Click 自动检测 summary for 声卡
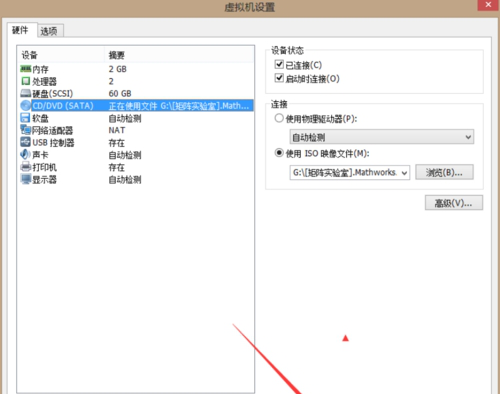 click(x=125, y=155)
